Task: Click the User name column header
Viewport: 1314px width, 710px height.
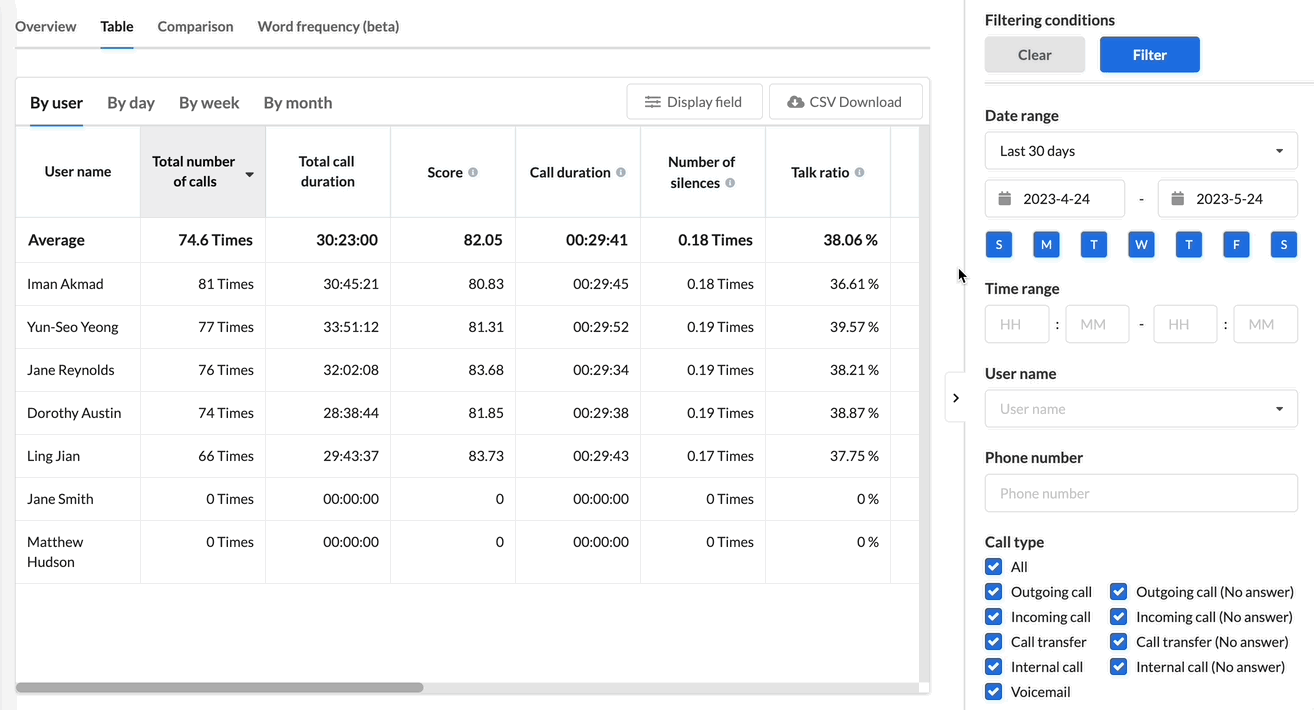Action: pyautogui.click(x=78, y=172)
